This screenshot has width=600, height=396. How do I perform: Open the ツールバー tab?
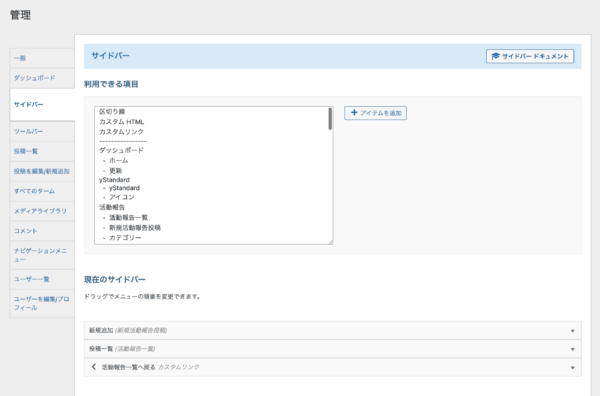[x=42, y=131]
